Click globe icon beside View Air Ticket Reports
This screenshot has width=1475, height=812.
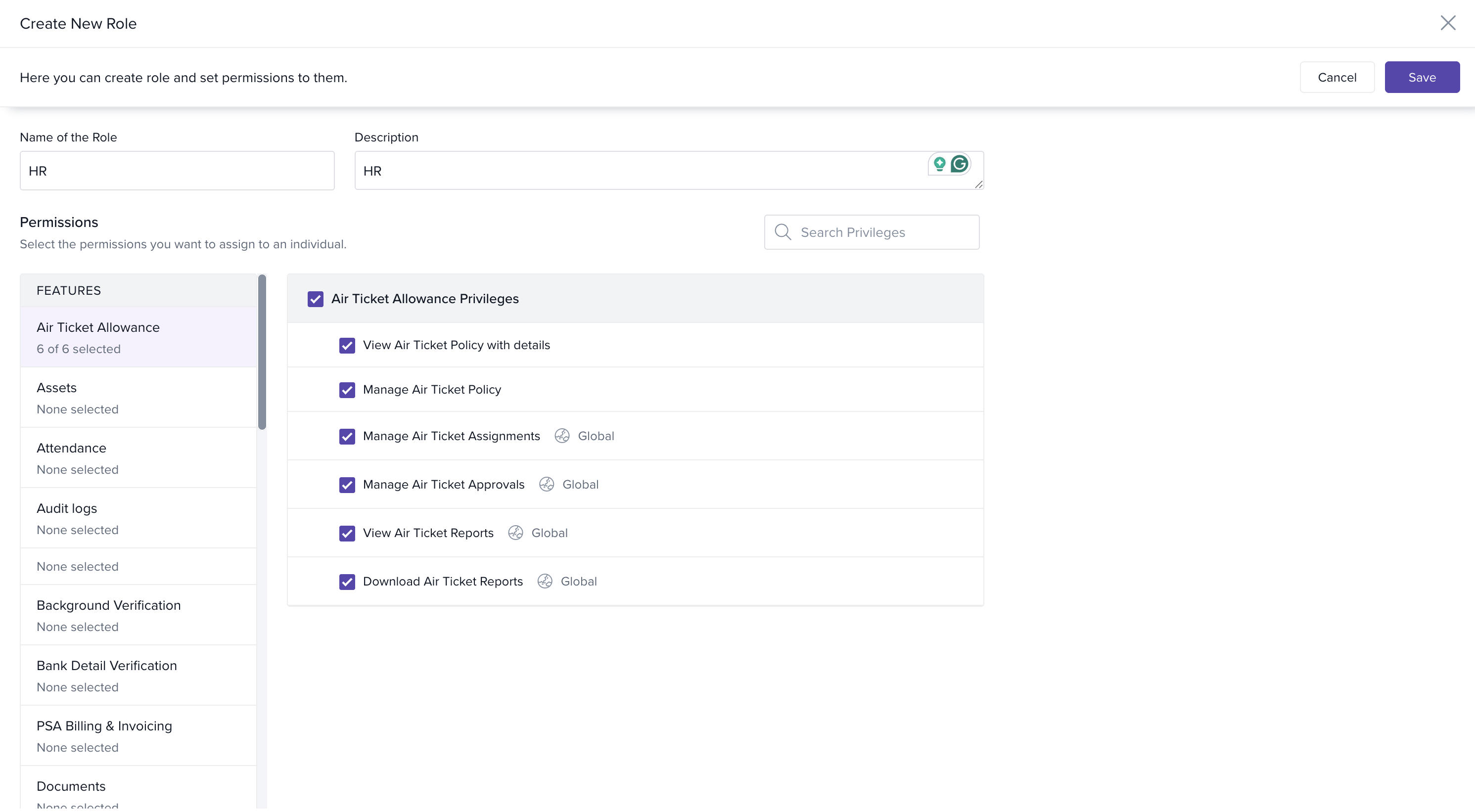coord(515,533)
